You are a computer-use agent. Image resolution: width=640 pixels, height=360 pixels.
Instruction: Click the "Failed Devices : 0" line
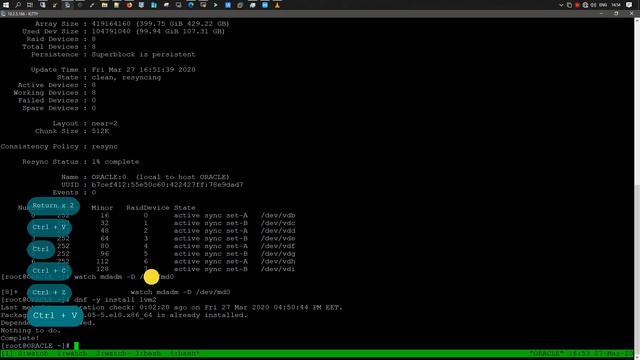[x=57, y=100]
